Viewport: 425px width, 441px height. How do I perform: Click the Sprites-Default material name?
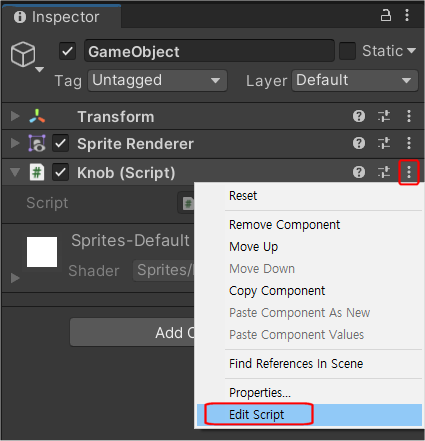tap(130, 240)
